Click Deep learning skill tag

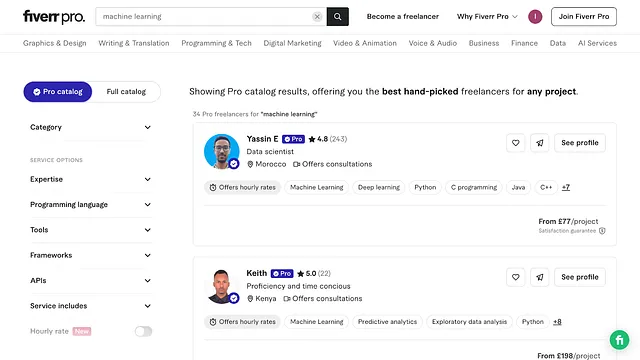379,187
